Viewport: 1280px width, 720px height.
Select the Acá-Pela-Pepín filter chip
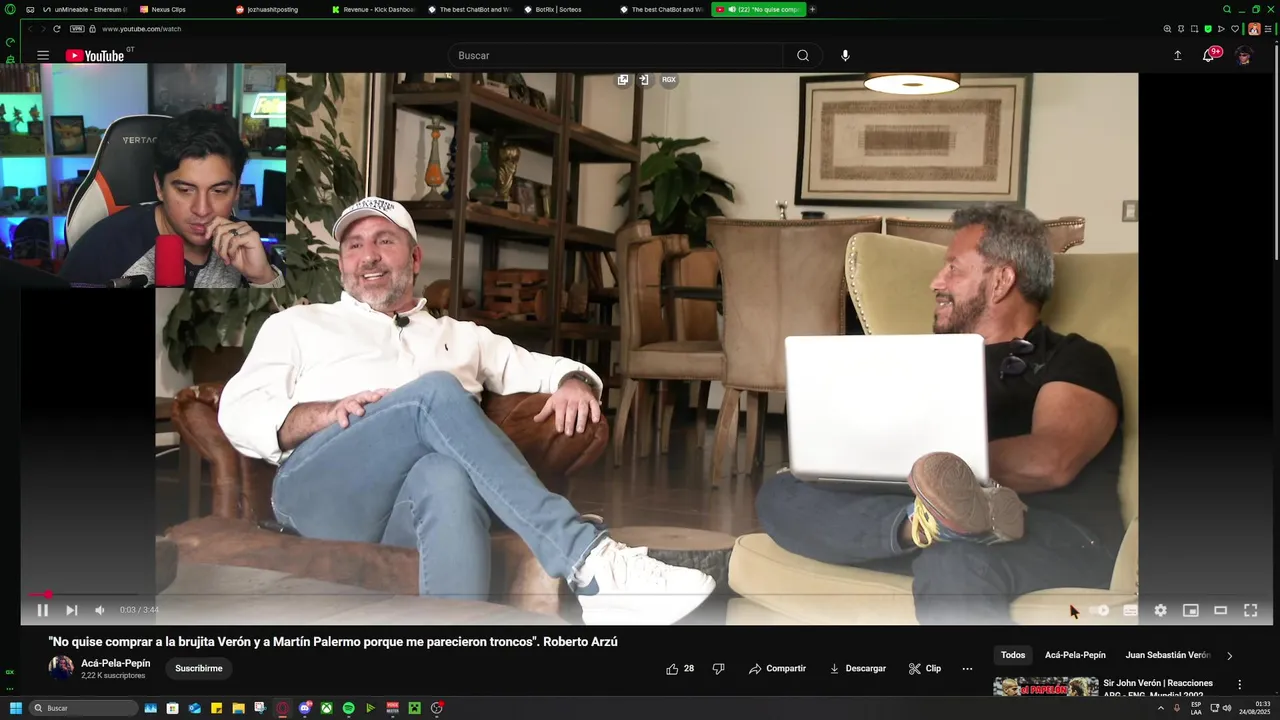(x=1075, y=655)
